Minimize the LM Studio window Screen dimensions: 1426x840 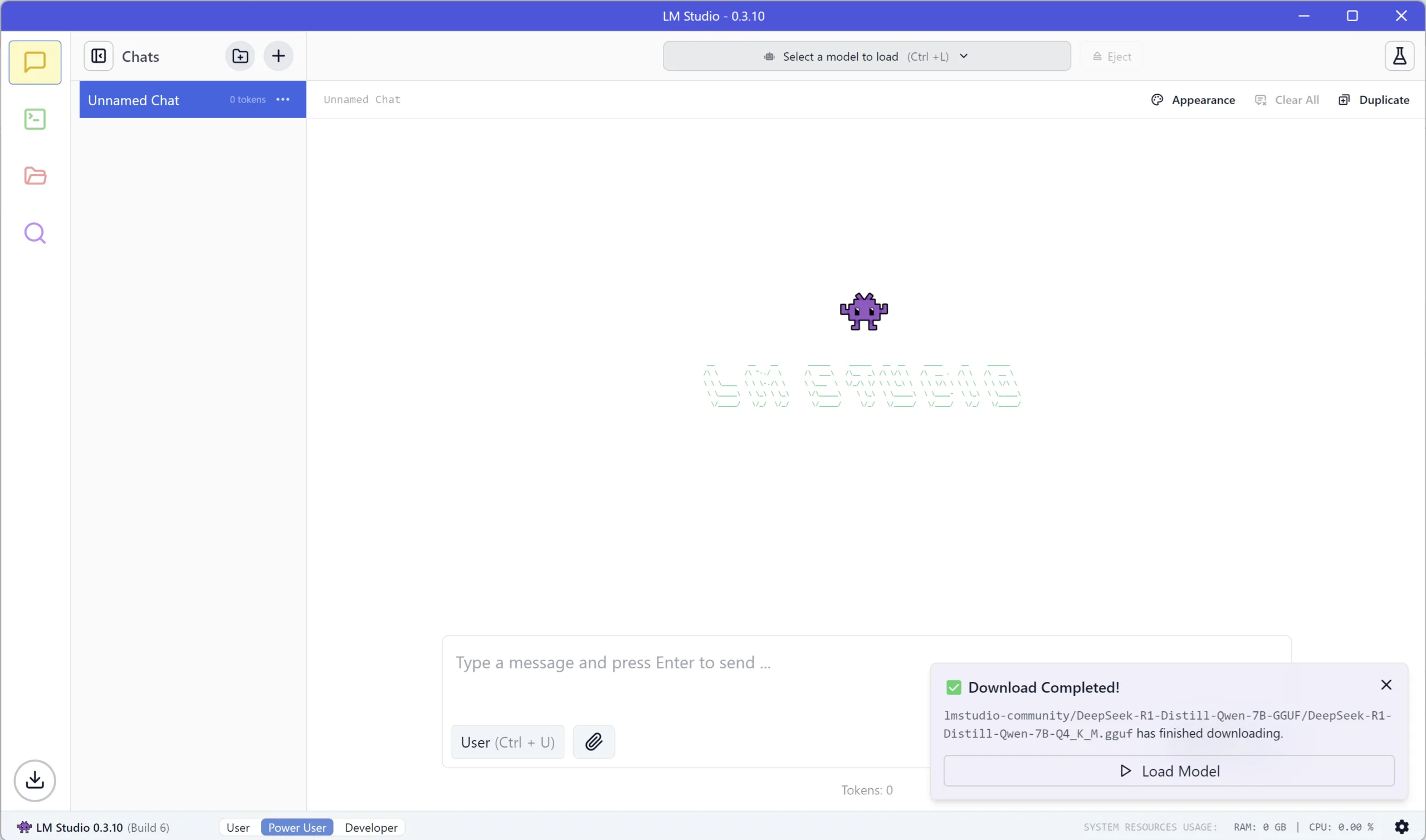coord(1304,16)
